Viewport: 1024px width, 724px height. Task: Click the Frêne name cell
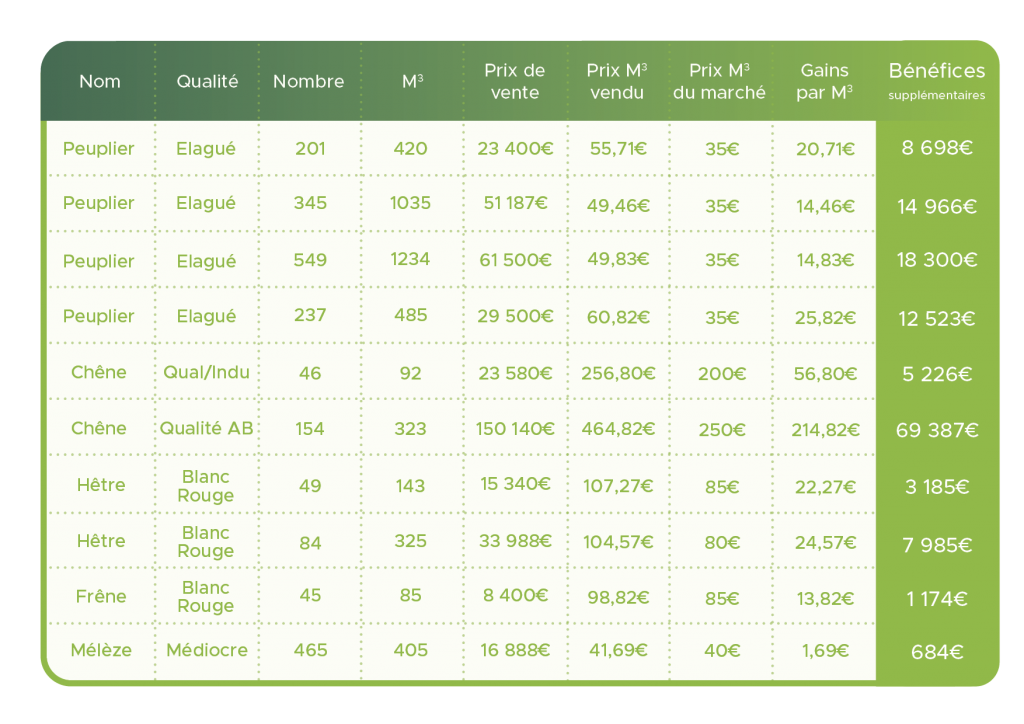101,596
